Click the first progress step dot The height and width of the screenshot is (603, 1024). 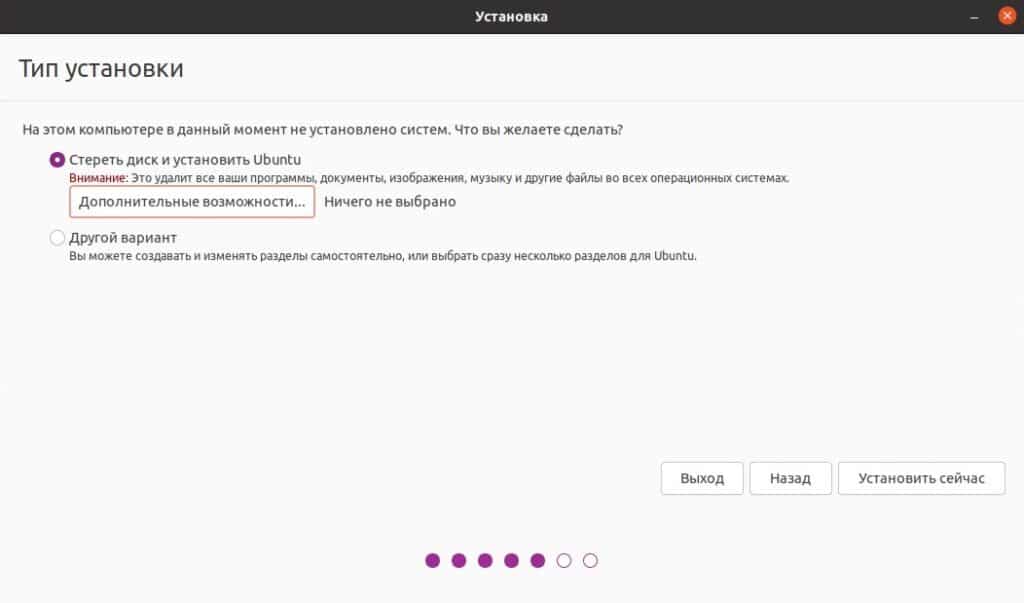tap(433, 561)
